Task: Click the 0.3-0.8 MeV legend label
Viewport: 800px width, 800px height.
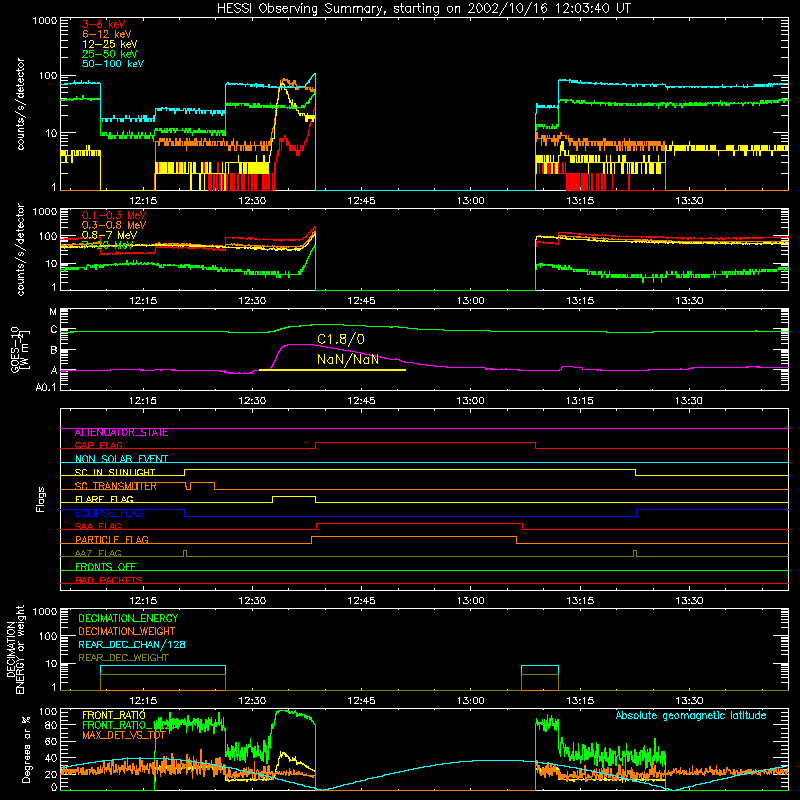Action: pos(114,225)
